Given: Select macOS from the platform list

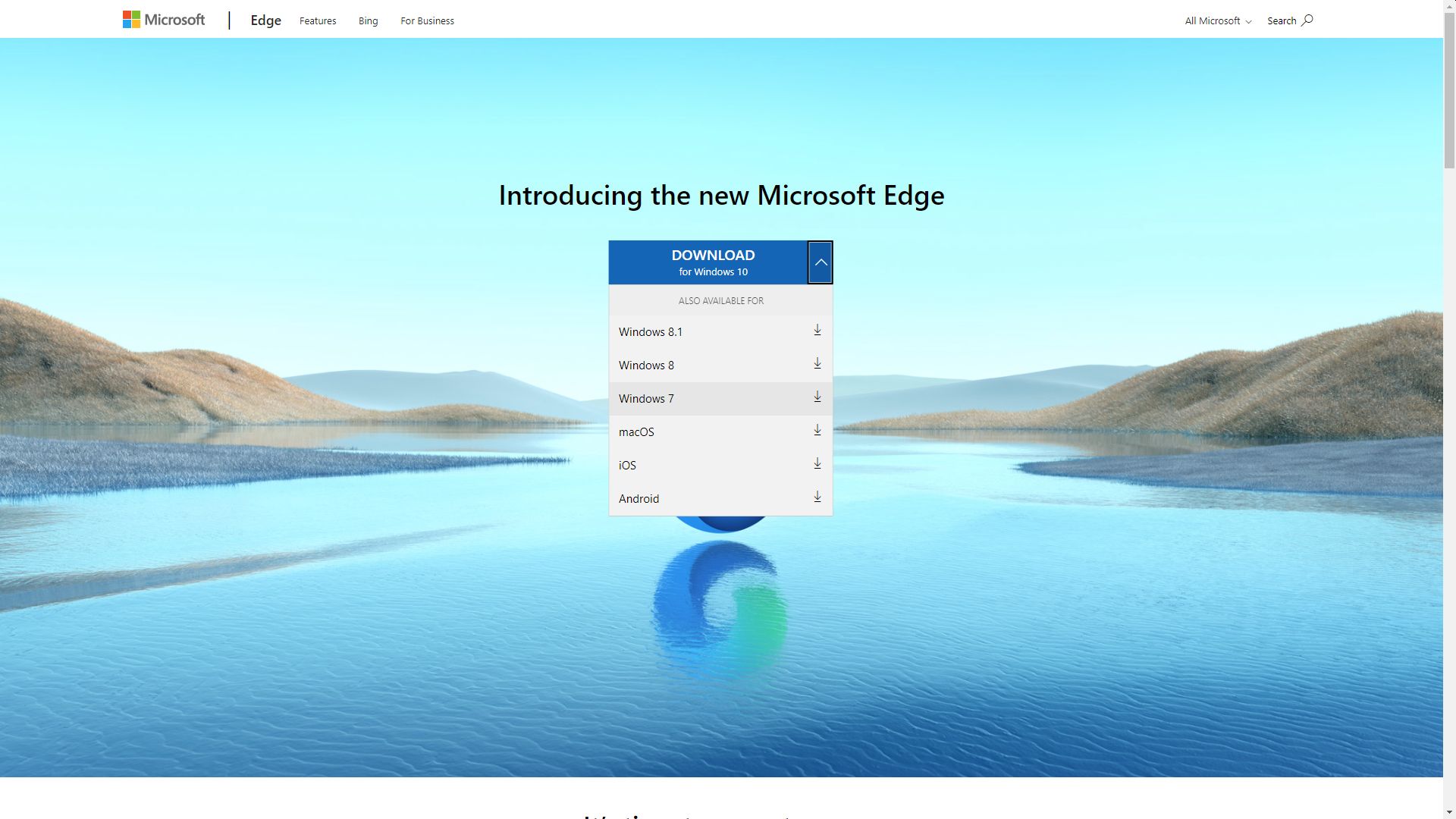Looking at the screenshot, I should [636, 432].
